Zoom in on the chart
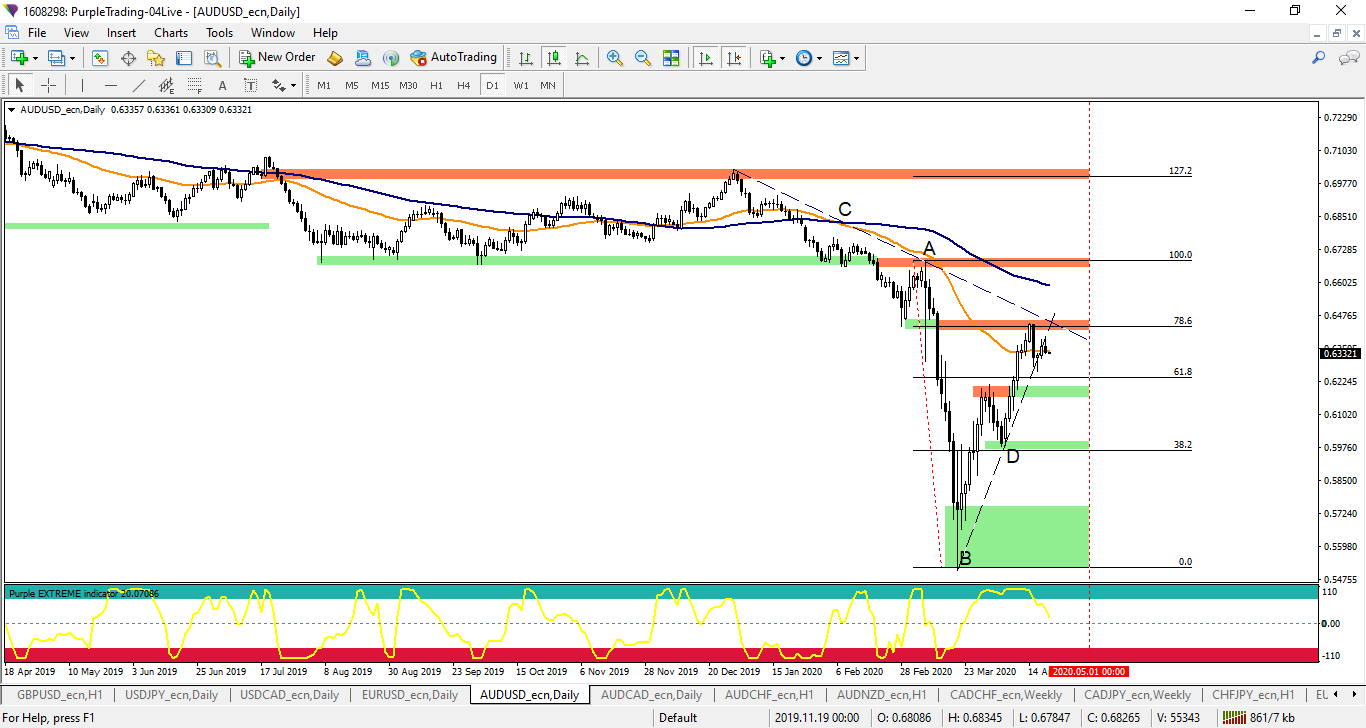1366x728 pixels. pos(615,58)
